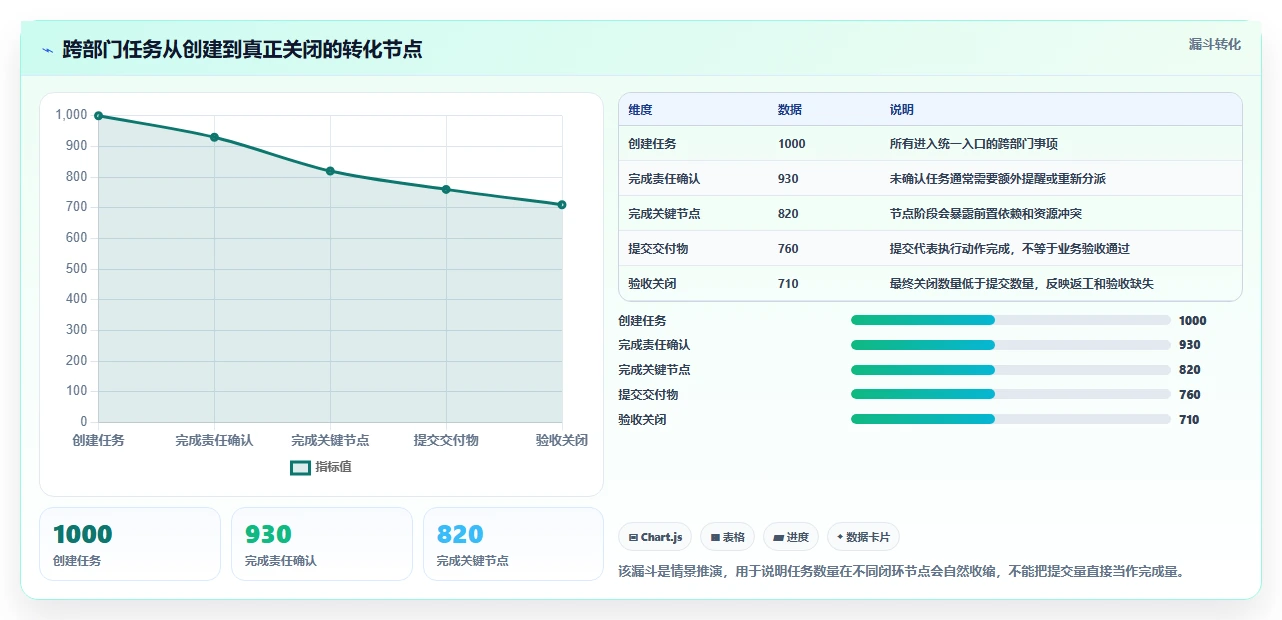The image size is (1282, 620).
Task: Click the table value 710
Action: click(788, 284)
